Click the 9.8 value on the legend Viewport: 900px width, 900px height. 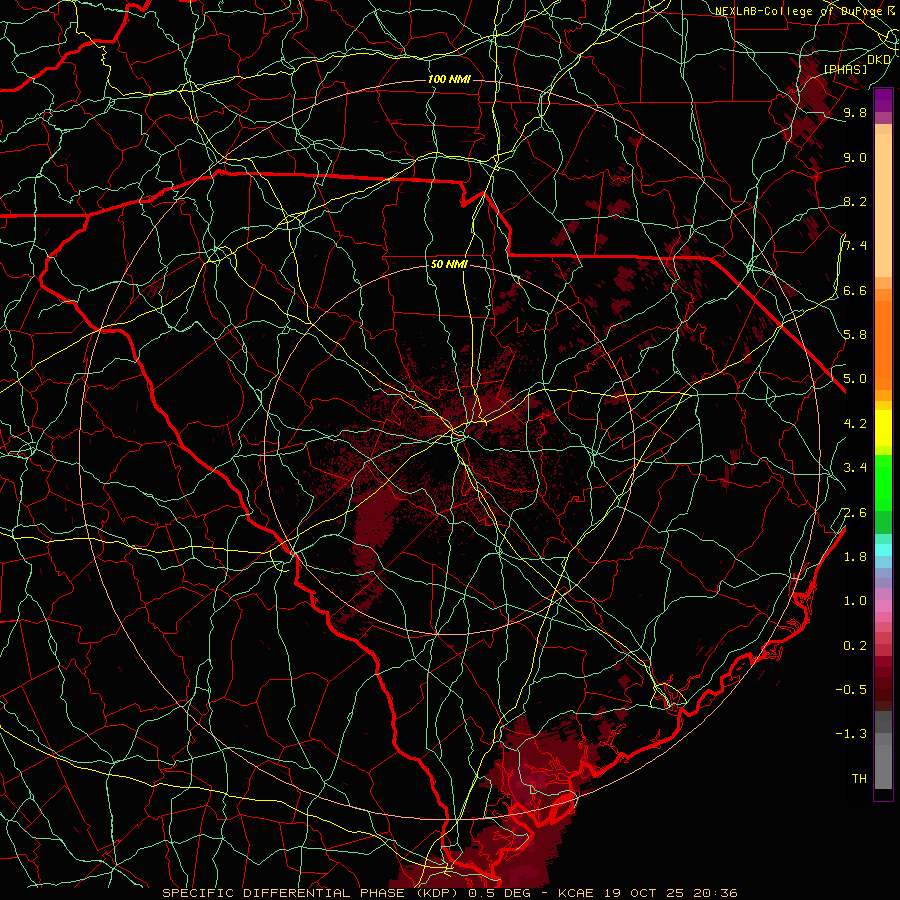pos(855,112)
